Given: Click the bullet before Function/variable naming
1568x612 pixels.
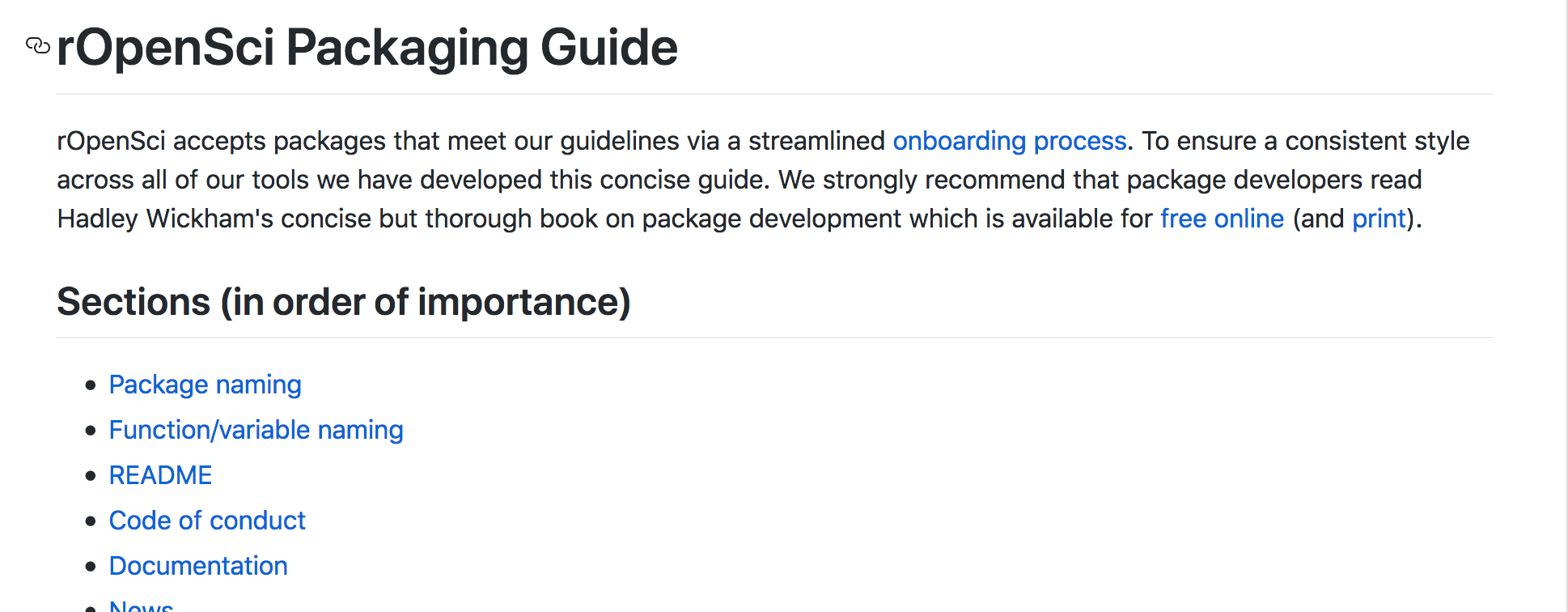Looking at the screenshot, I should [x=91, y=430].
